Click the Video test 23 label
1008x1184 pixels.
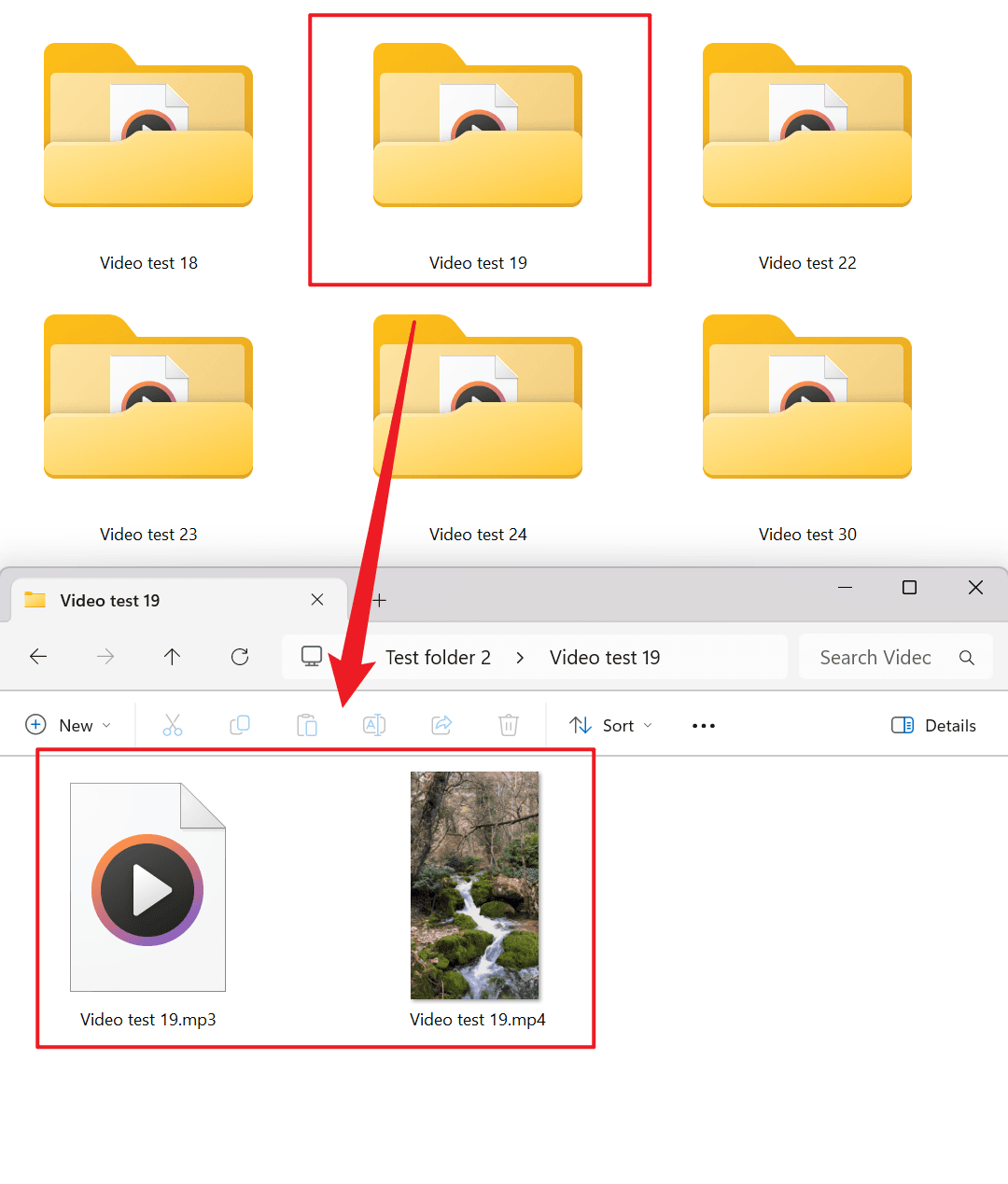(x=148, y=535)
